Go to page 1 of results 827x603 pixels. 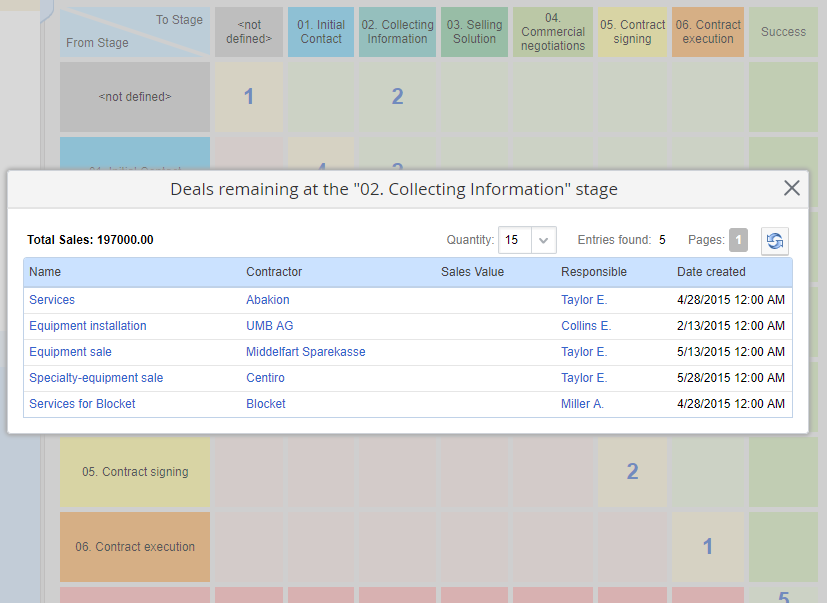coord(738,240)
